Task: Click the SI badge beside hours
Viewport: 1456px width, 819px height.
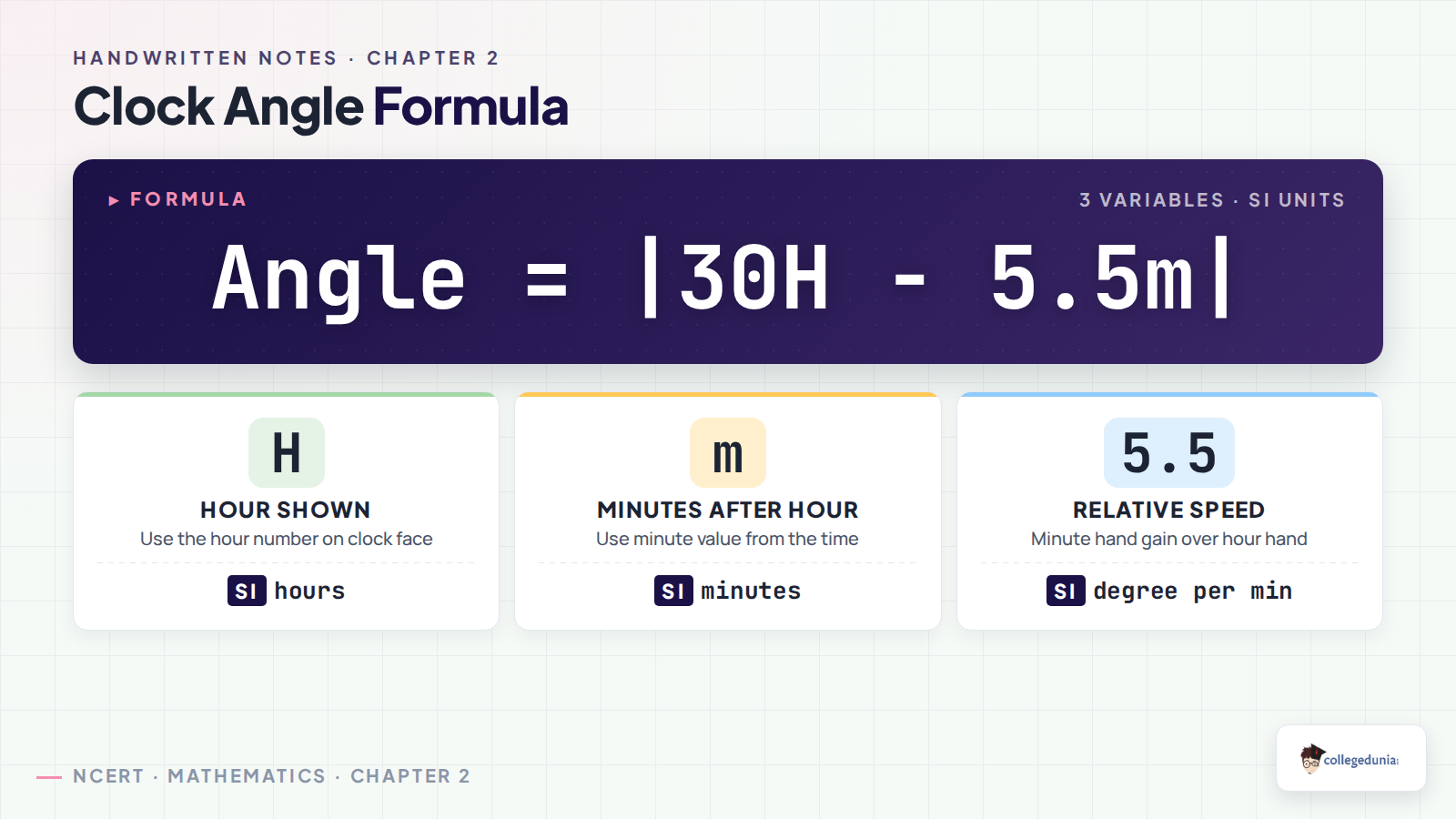Action: pos(247,591)
